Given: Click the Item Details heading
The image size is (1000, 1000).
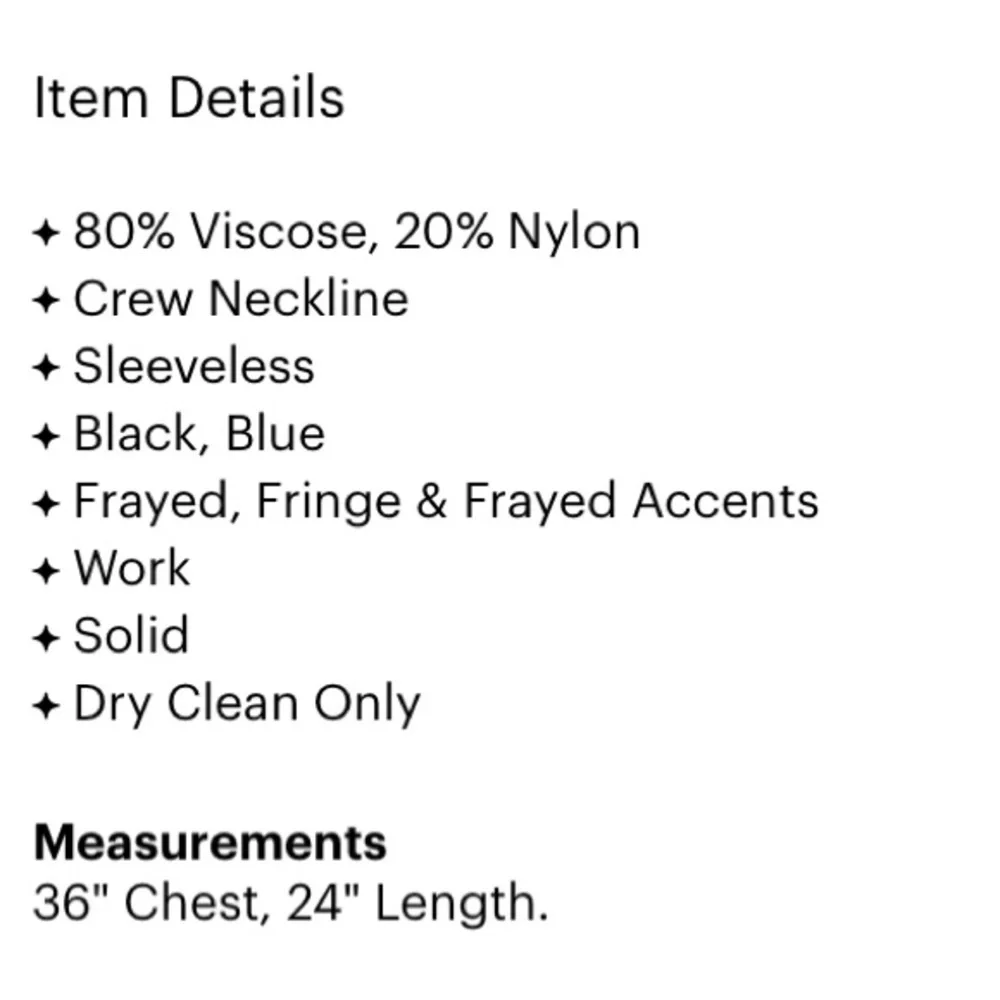Looking at the screenshot, I should [x=189, y=98].
